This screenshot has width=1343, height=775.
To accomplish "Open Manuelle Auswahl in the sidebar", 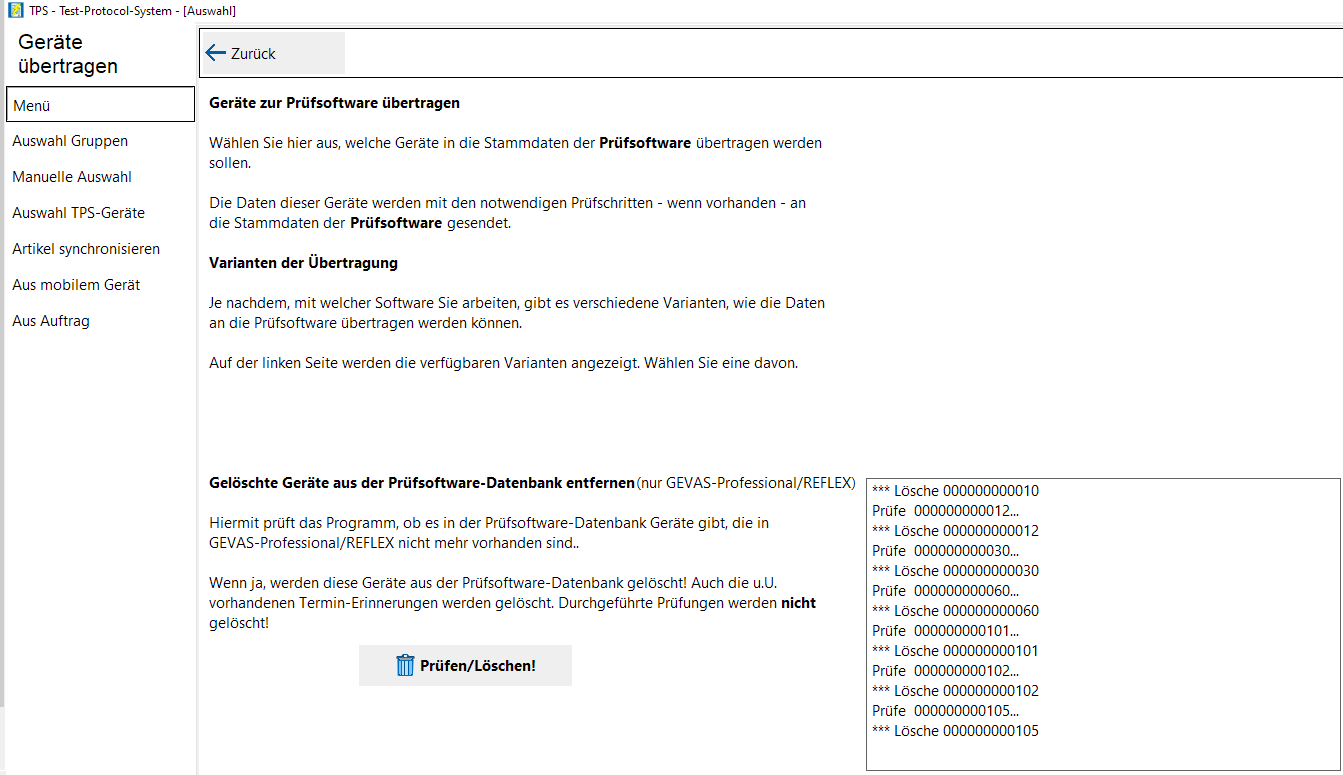I will click(x=72, y=177).
